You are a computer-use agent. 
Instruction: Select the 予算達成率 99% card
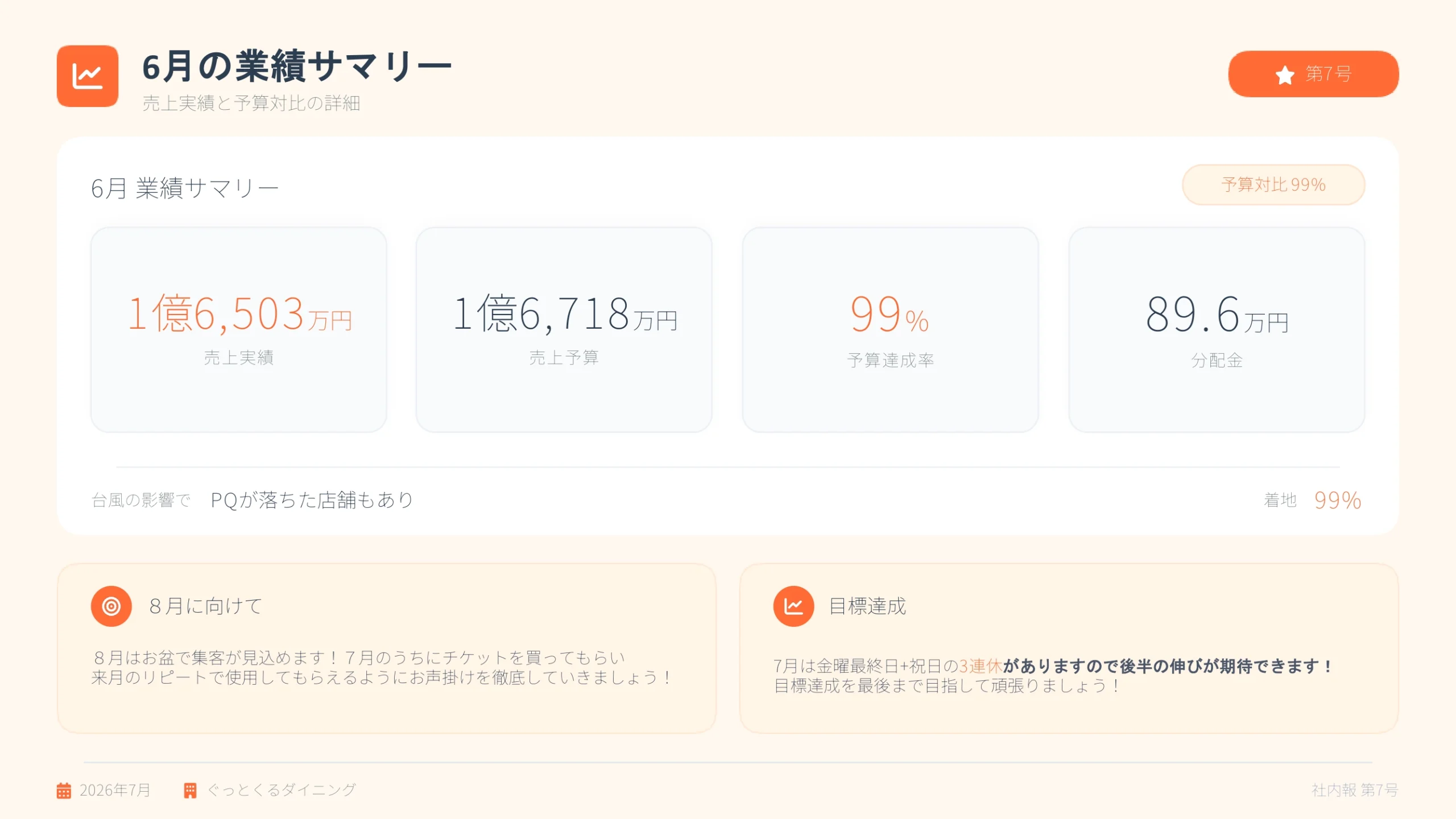click(x=891, y=330)
